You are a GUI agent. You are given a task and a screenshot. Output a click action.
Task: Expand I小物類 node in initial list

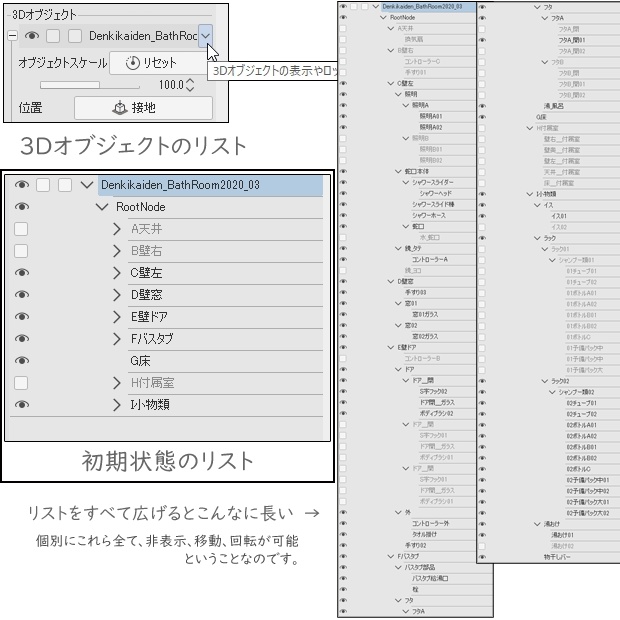click(x=117, y=405)
